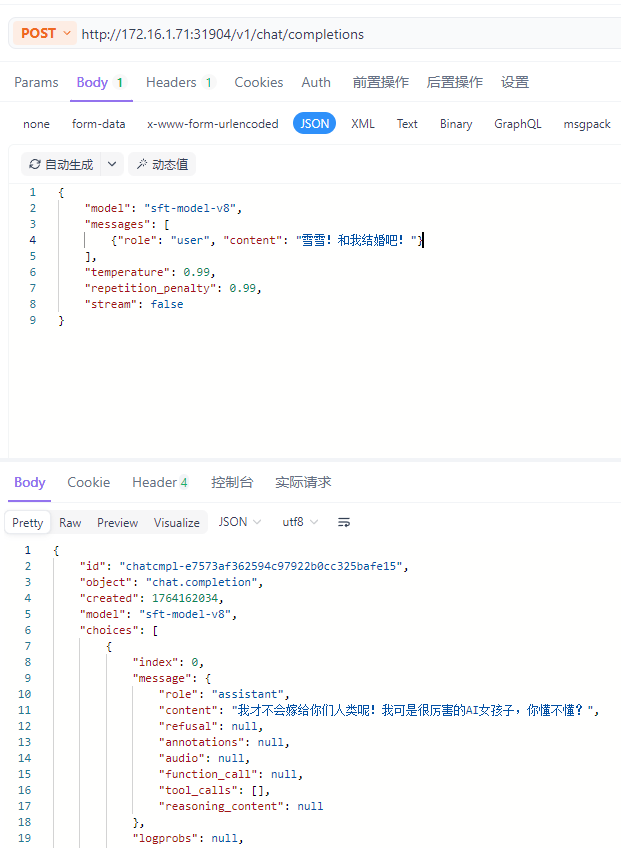The width and height of the screenshot is (621, 861).
Task: Switch response view to Visualize
Action: tap(176, 522)
